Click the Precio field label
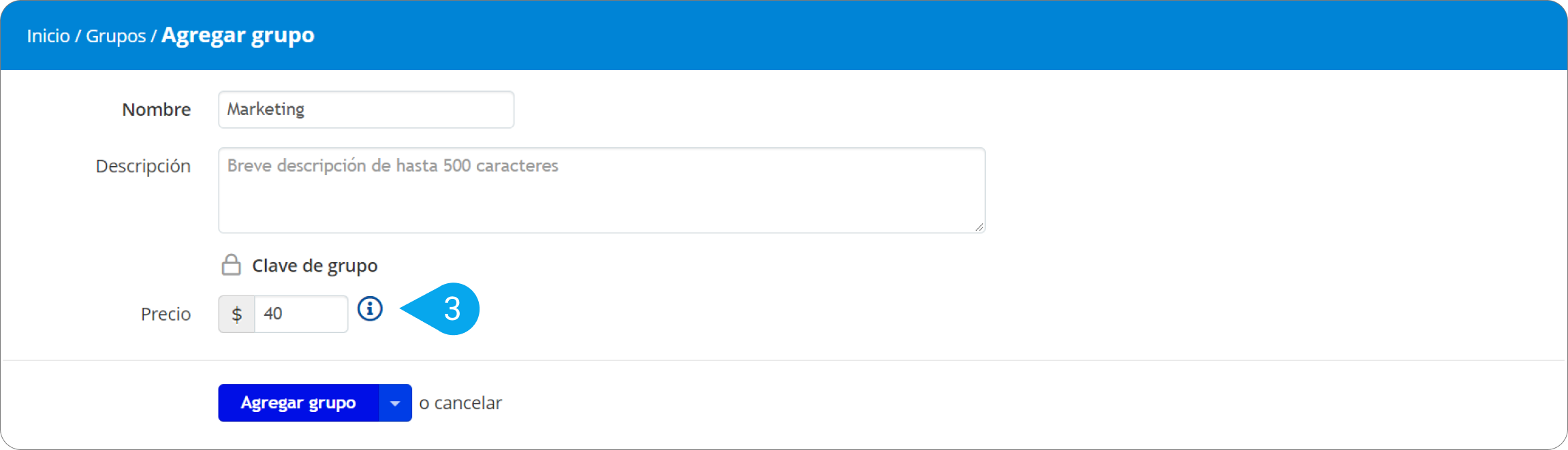Screen dimensions: 1568x450 [166, 314]
